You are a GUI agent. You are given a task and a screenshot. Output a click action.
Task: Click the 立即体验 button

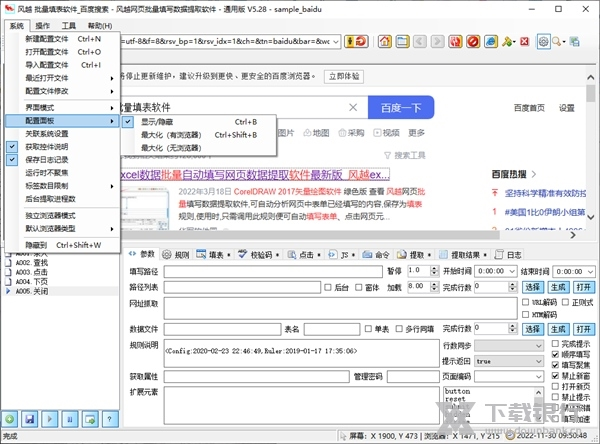click(344, 76)
